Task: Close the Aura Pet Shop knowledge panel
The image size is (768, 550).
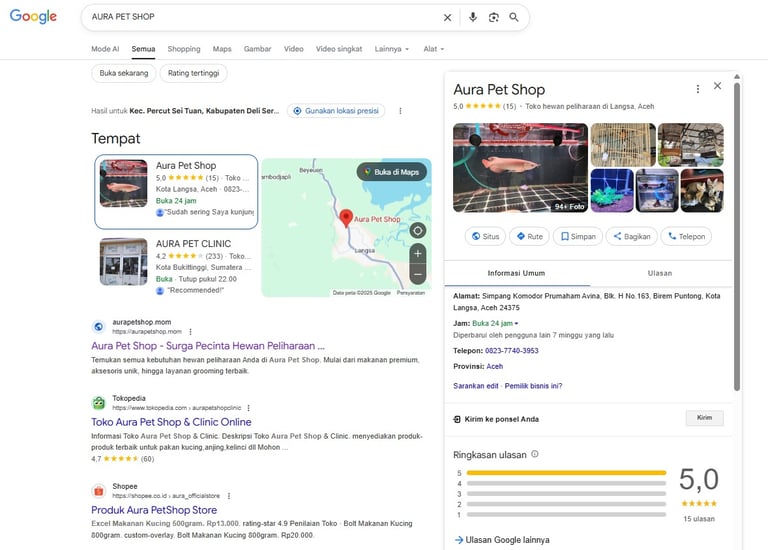Action: 718,86
